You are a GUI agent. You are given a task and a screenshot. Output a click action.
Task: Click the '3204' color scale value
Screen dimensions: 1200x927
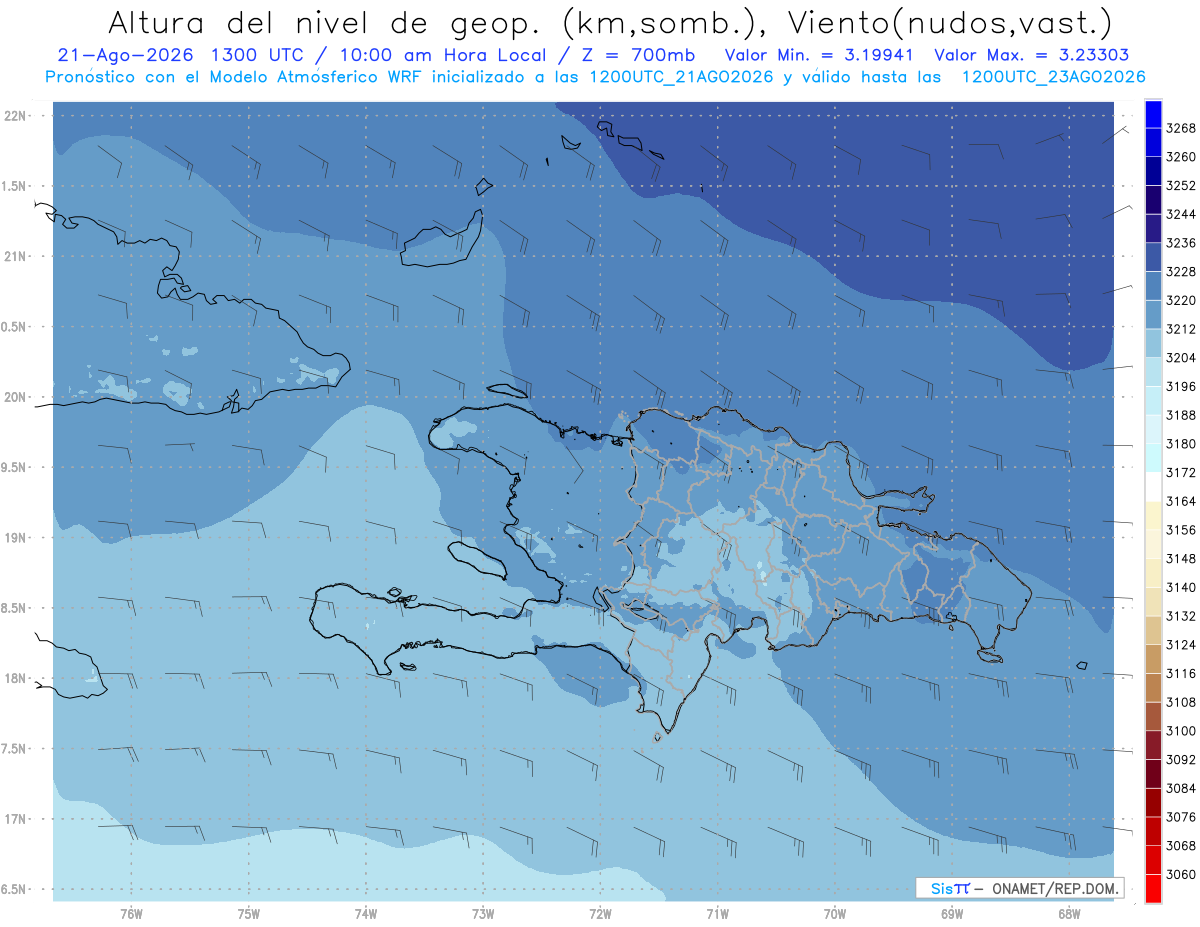tap(1181, 358)
